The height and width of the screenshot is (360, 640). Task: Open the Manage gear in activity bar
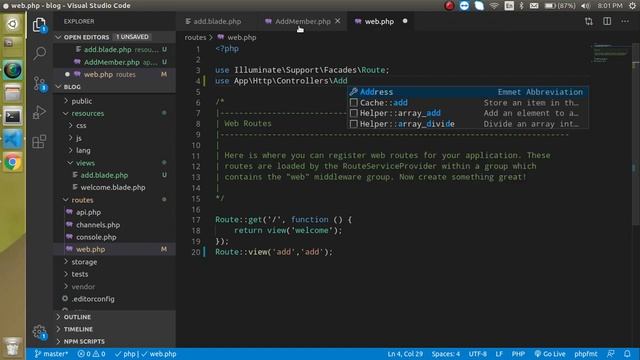pyautogui.click(x=39, y=332)
